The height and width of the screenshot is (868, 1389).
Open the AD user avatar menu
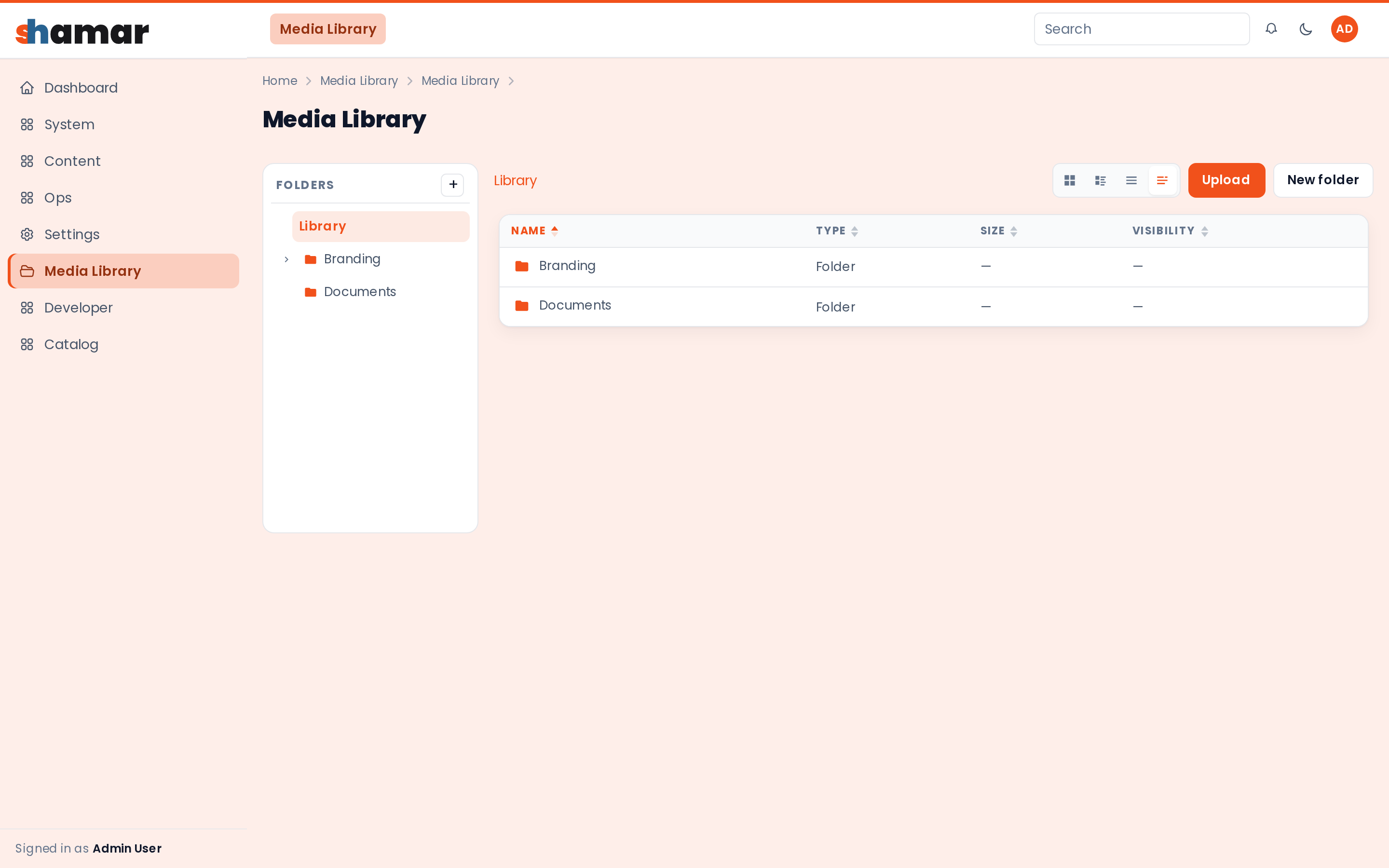point(1344,29)
